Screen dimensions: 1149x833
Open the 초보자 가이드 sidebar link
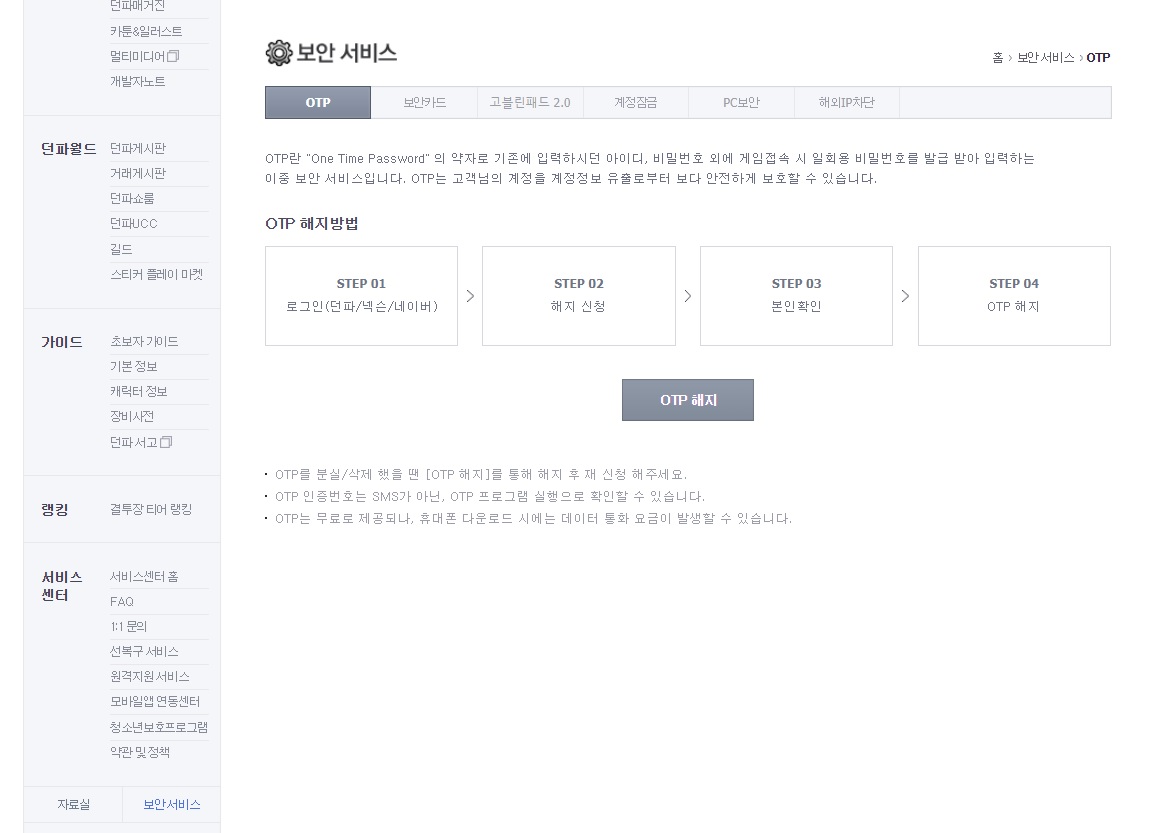click(144, 342)
